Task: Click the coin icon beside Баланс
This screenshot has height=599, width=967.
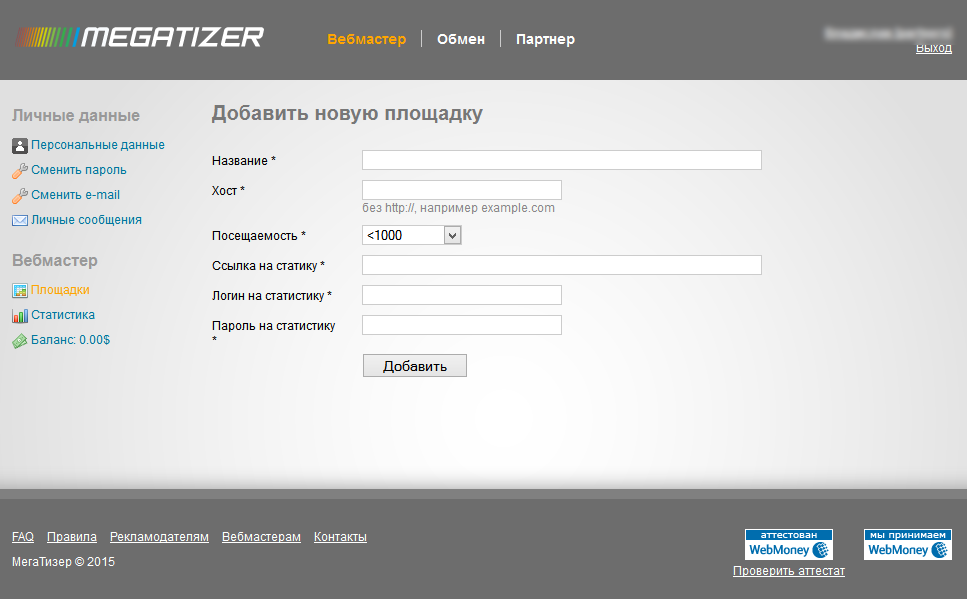Action: (x=19, y=340)
